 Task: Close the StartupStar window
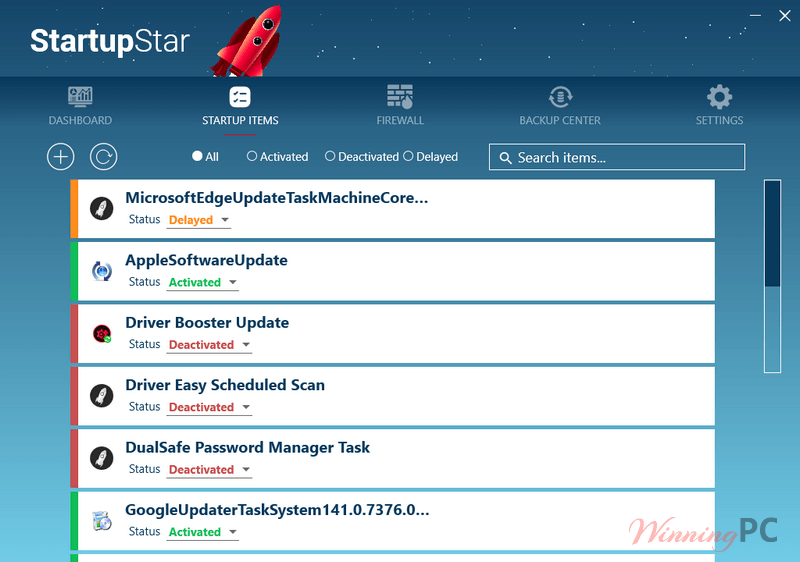pyautogui.click(x=785, y=16)
